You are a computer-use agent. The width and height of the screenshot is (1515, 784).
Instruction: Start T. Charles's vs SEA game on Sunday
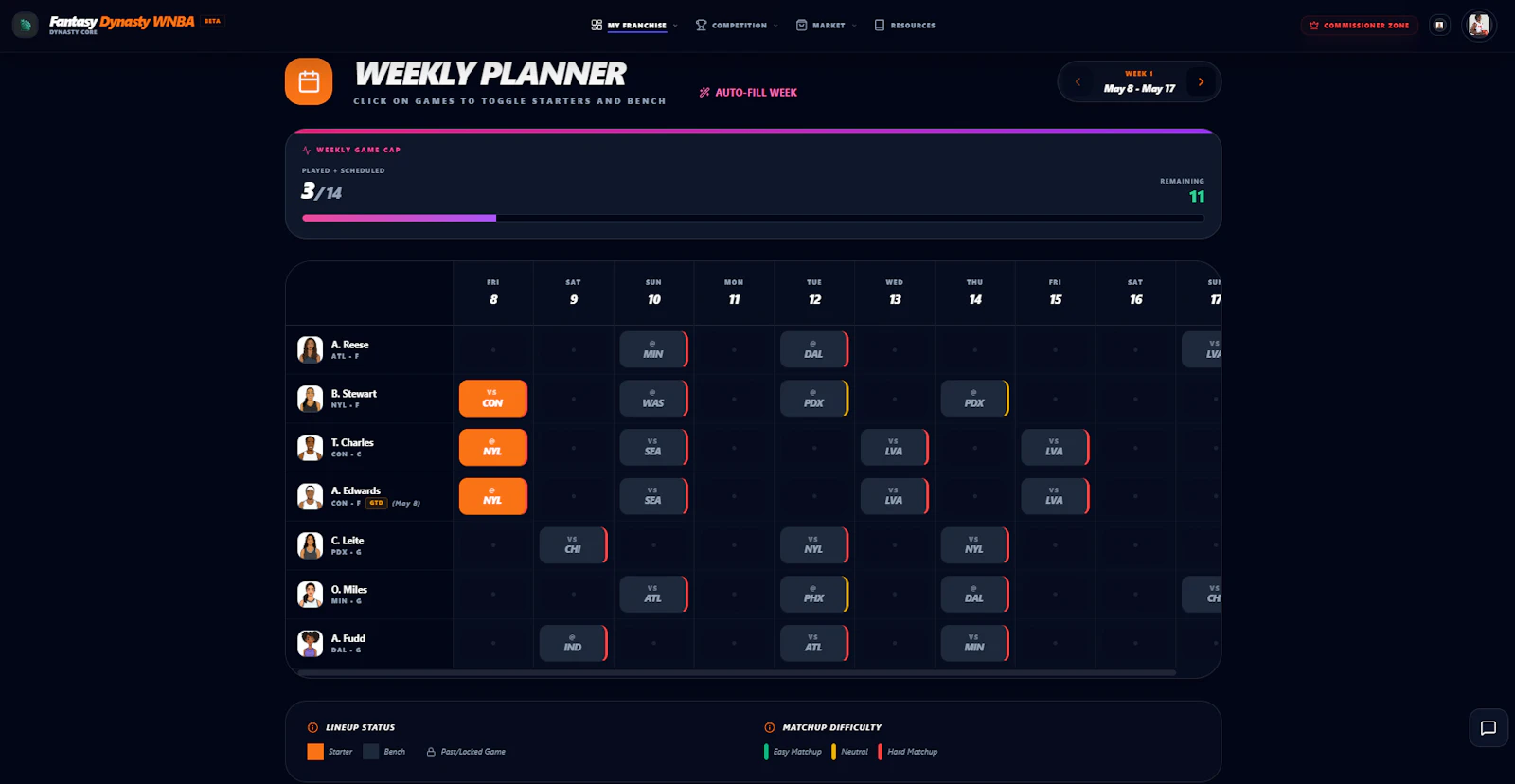click(x=653, y=447)
